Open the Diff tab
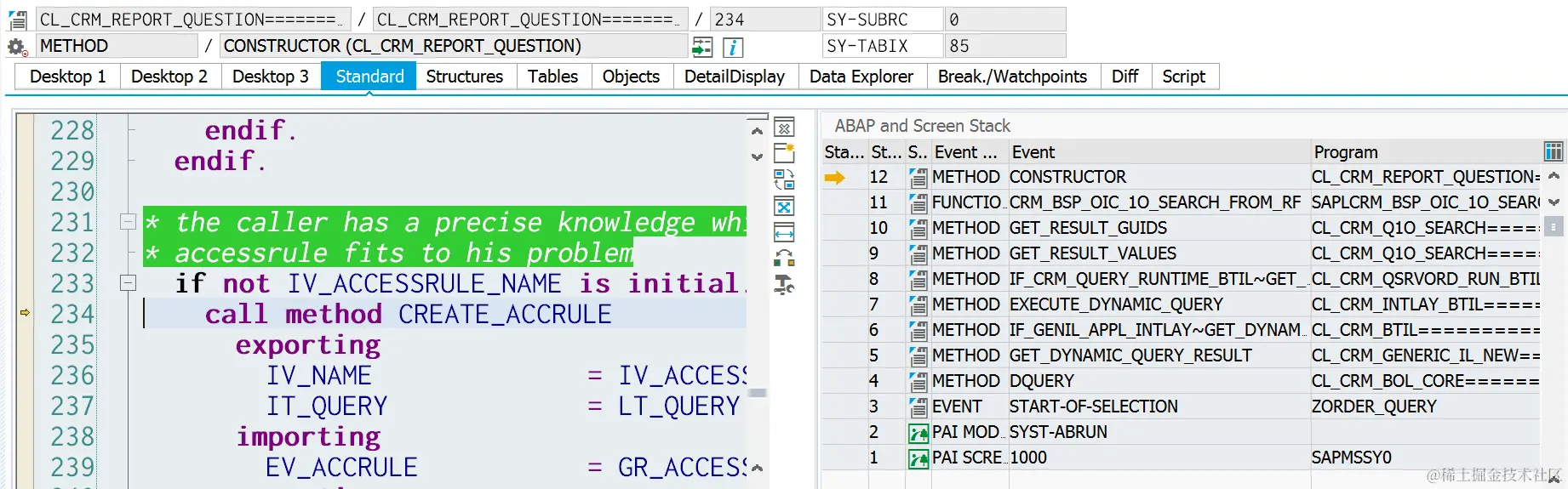Viewport: 1568px width, 489px height. [x=1124, y=77]
